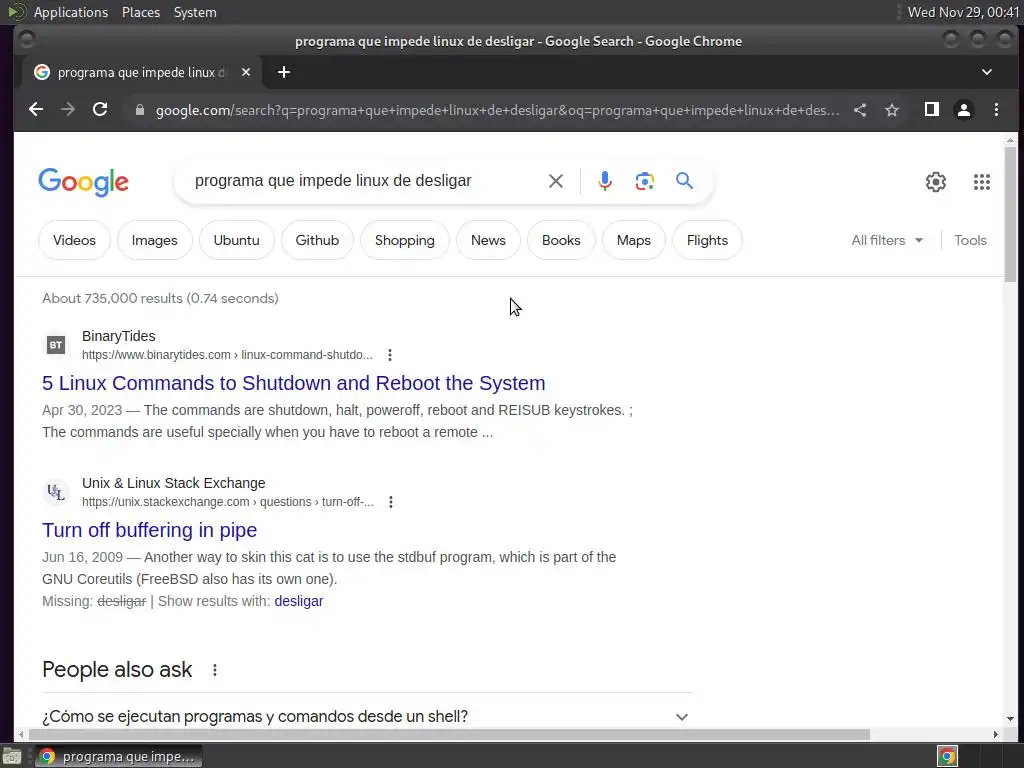Click the 'BinaryTides' site name
Viewport: 1024px width, 768px height.
(x=119, y=336)
